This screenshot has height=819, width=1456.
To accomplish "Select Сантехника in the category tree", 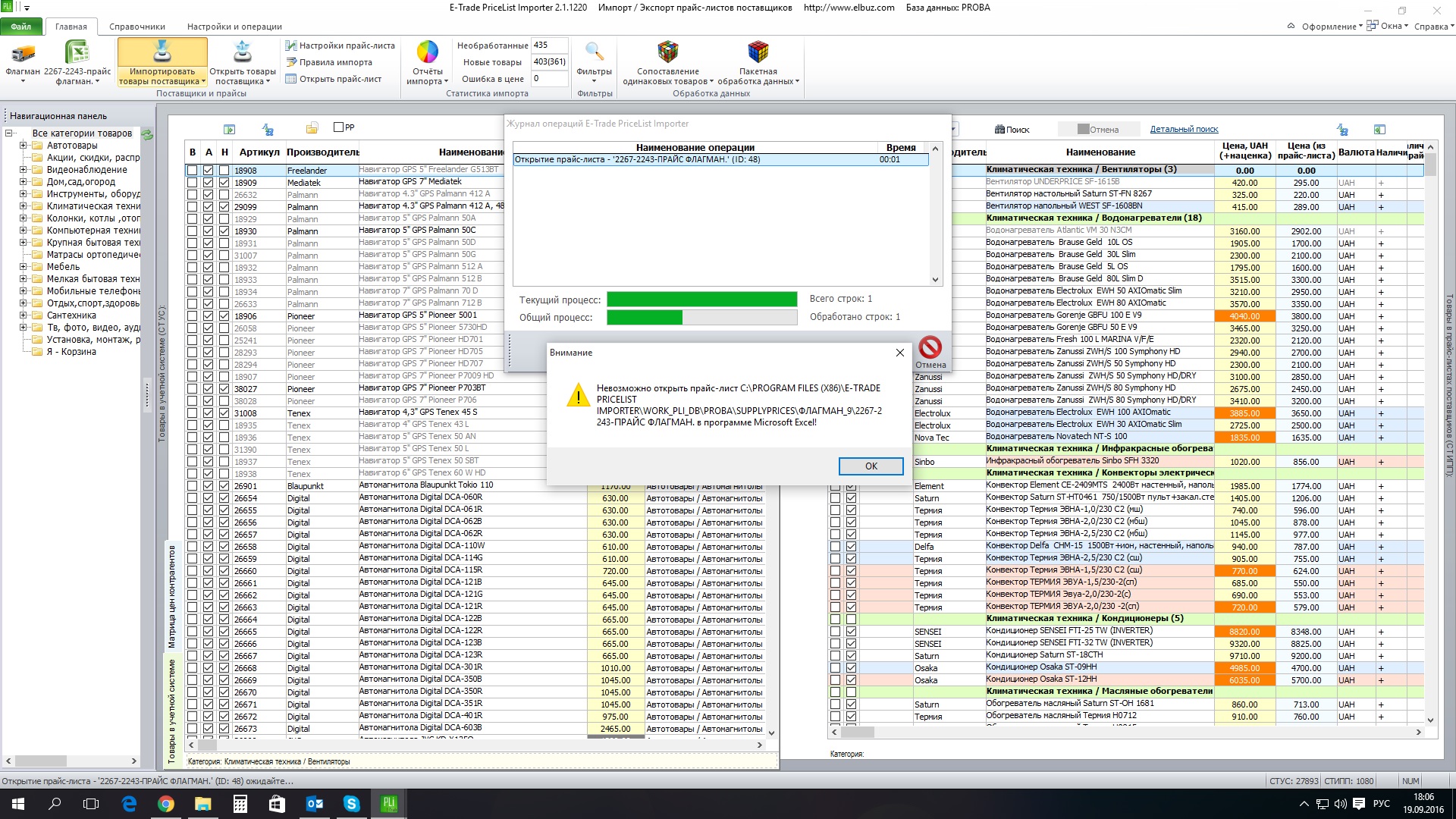I will pyautogui.click(x=71, y=315).
